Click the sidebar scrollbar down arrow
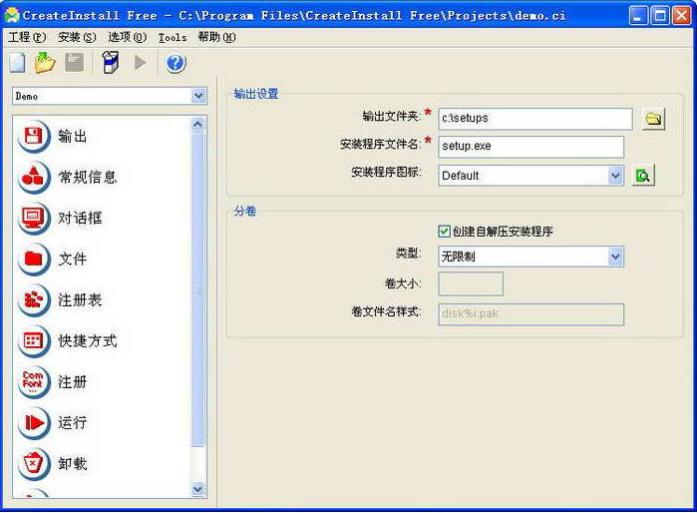Viewport: 697px width, 513px height. pyautogui.click(x=197, y=489)
